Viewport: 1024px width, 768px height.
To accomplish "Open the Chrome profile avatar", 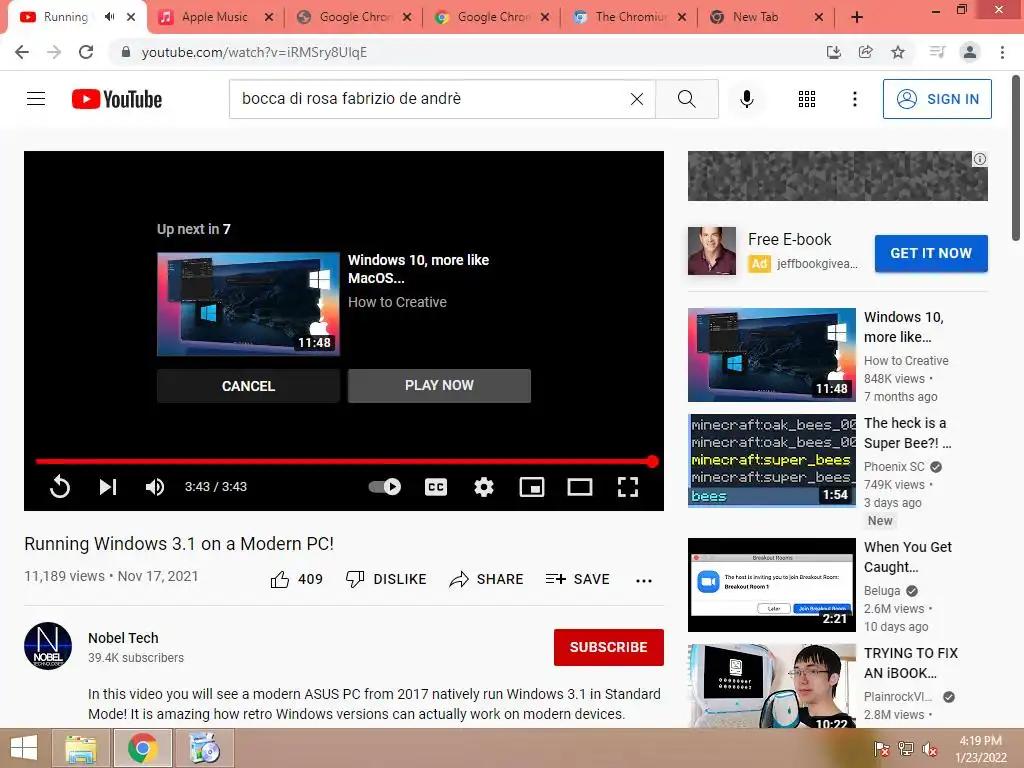I will [970, 52].
